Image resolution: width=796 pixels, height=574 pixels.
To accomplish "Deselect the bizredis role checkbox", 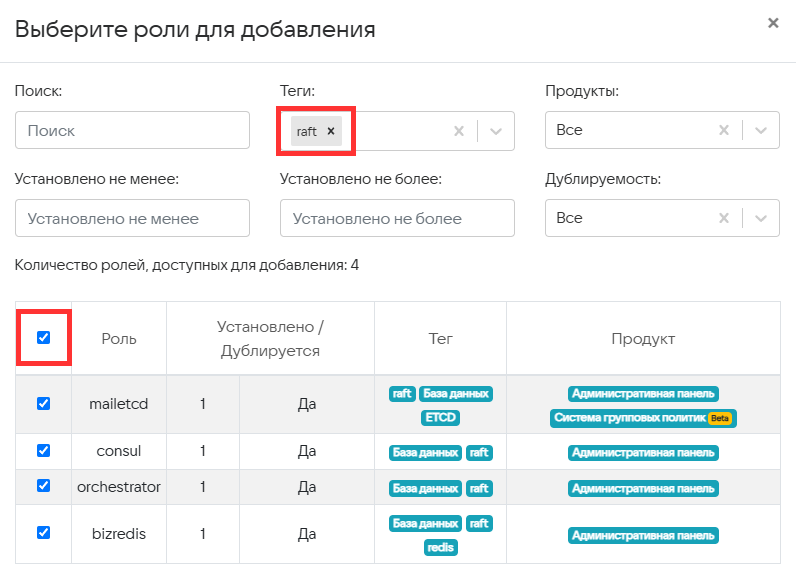I will pyautogui.click(x=43, y=533).
